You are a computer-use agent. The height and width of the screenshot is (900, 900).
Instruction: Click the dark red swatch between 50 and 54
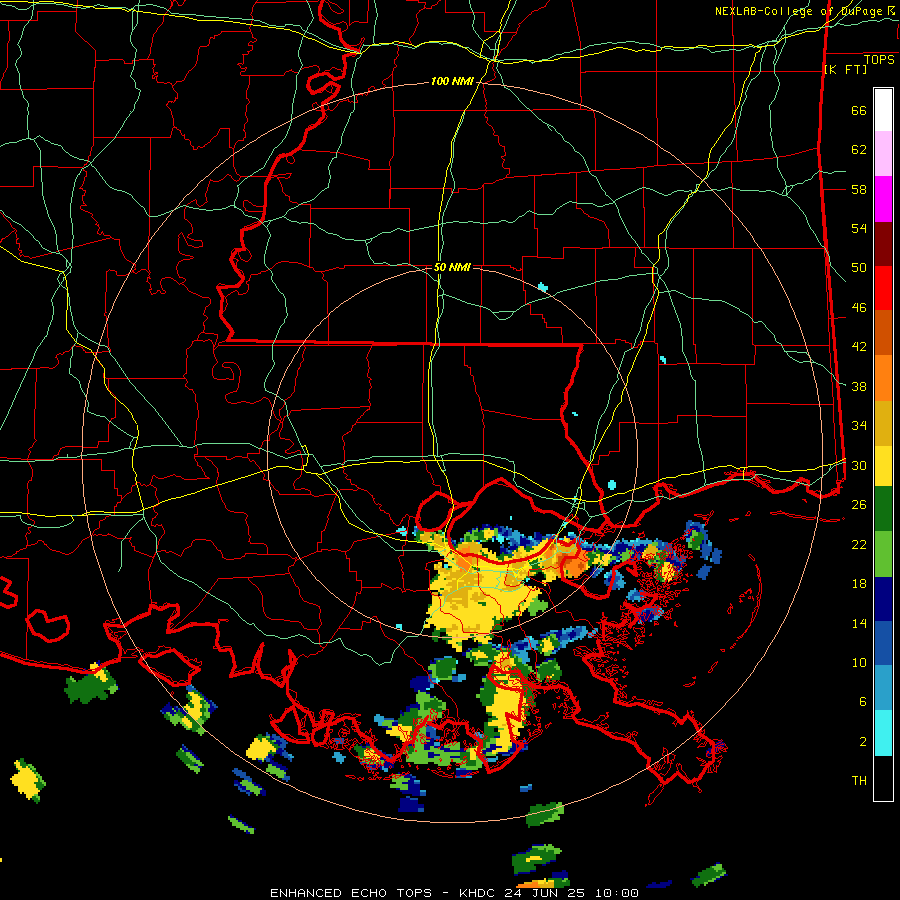pos(883,244)
